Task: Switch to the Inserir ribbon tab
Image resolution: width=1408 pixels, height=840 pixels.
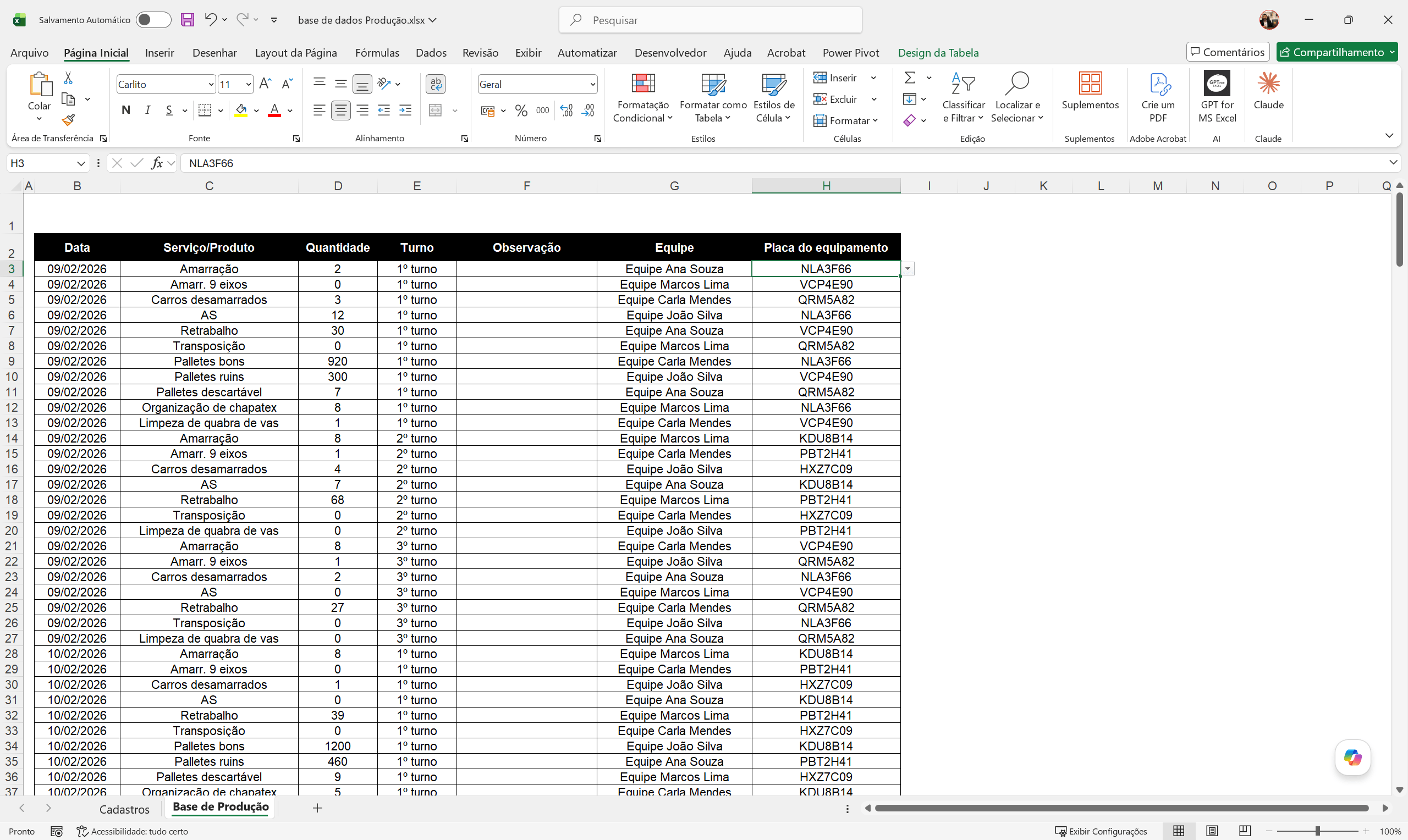Action: click(x=159, y=53)
